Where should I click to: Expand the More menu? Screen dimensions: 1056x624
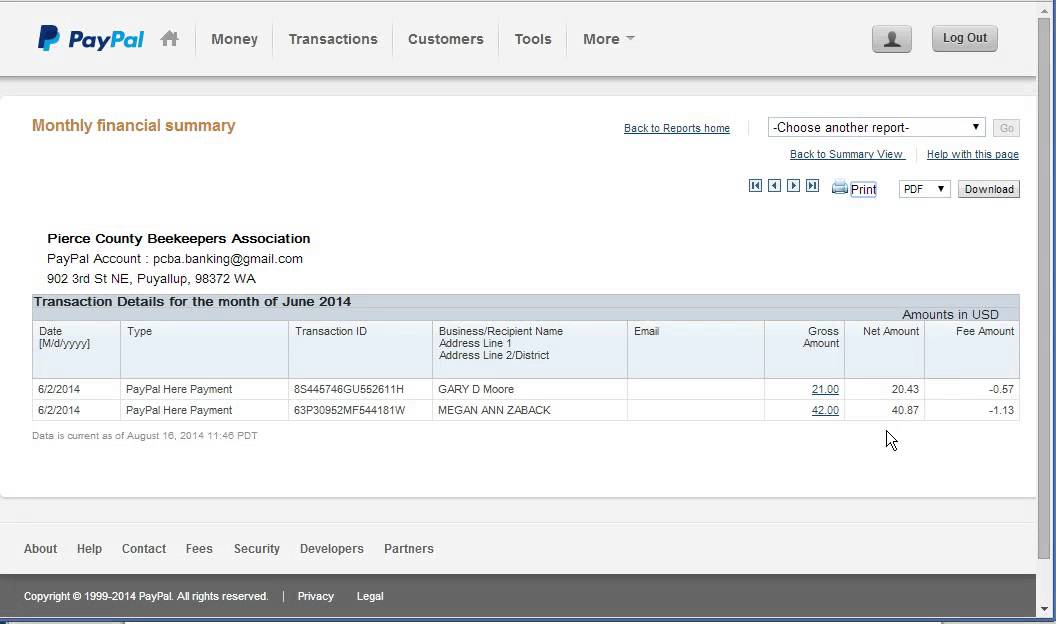point(608,39)
